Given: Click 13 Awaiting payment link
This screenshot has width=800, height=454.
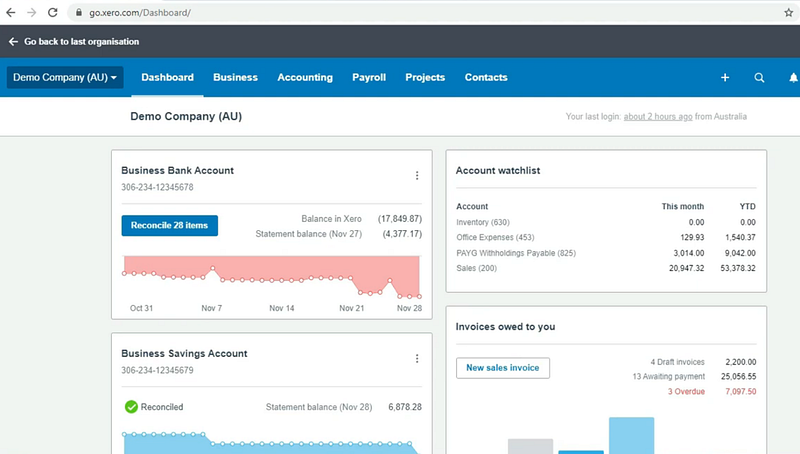Looking at the screenshot, I should pyautogui.click(x=668, y=376).
